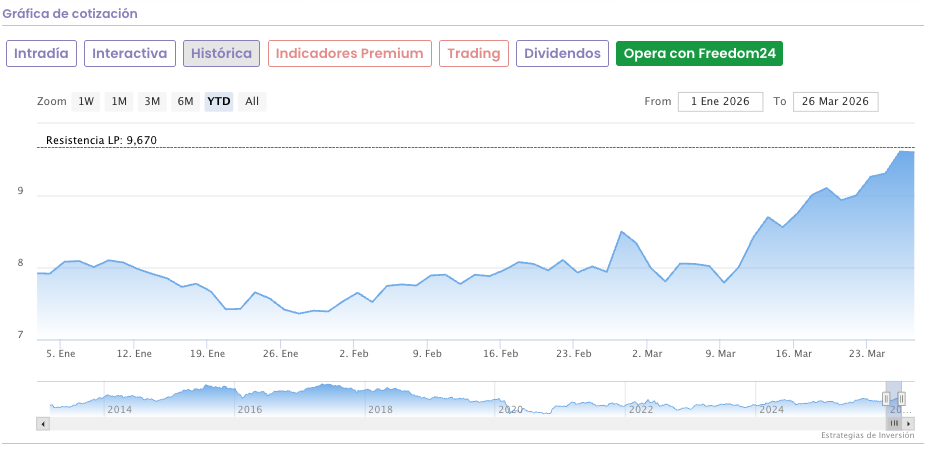Show All zoom range
Screen dimensions: 938x454
point(252,101)
